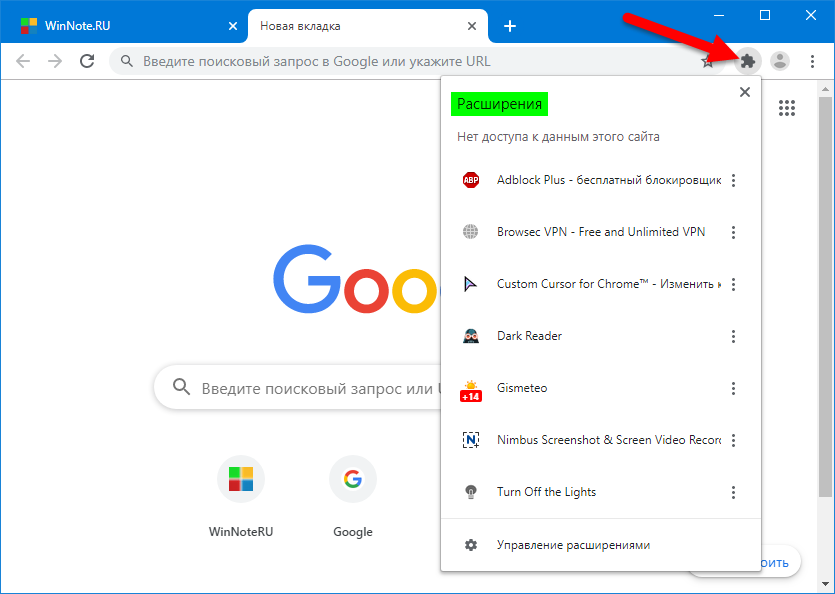Reload the page
Screen dimensions: 835x594
pyautogui.click(x=87, y=61)
